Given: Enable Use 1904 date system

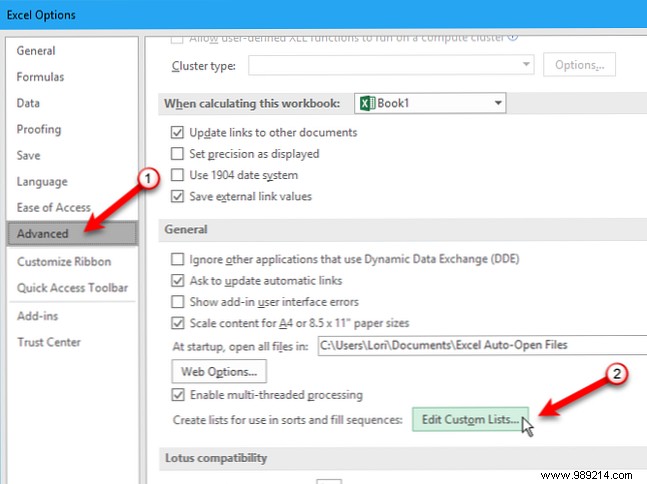Looking at the screenshot, I should coord(177,175).
